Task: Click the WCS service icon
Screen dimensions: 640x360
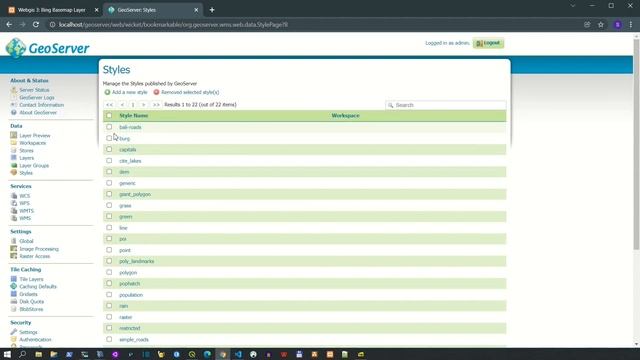Action: (x=14, y=196)
